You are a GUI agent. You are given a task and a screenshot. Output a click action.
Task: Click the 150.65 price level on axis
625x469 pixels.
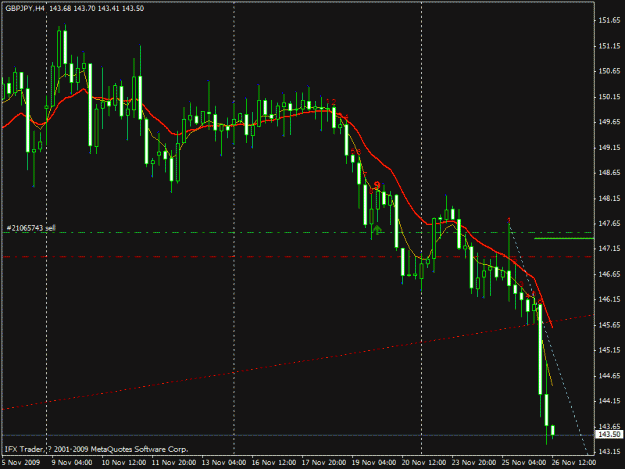coord(609,71)
